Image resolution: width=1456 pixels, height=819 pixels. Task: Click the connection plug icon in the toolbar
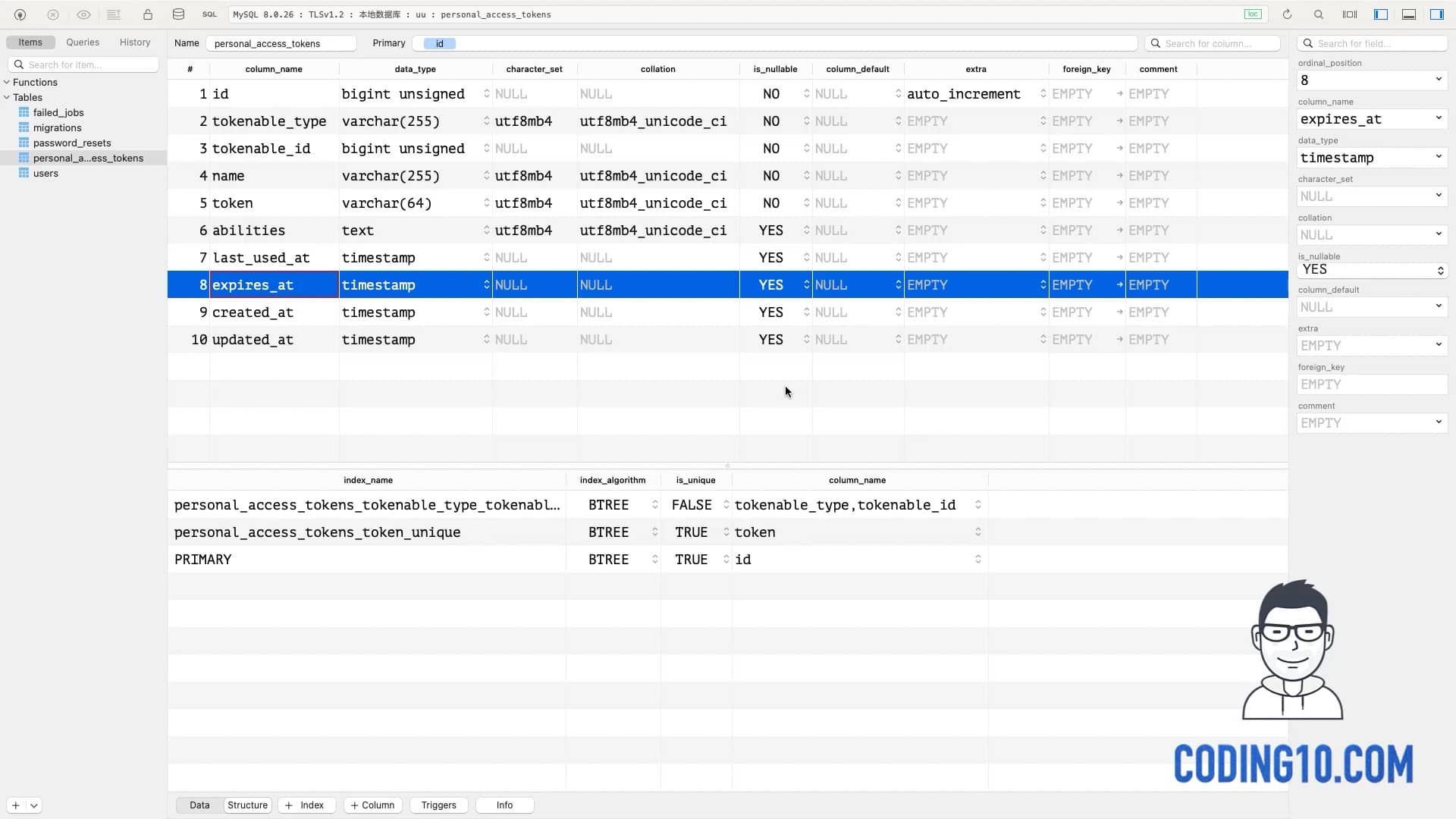coord(20,14)
